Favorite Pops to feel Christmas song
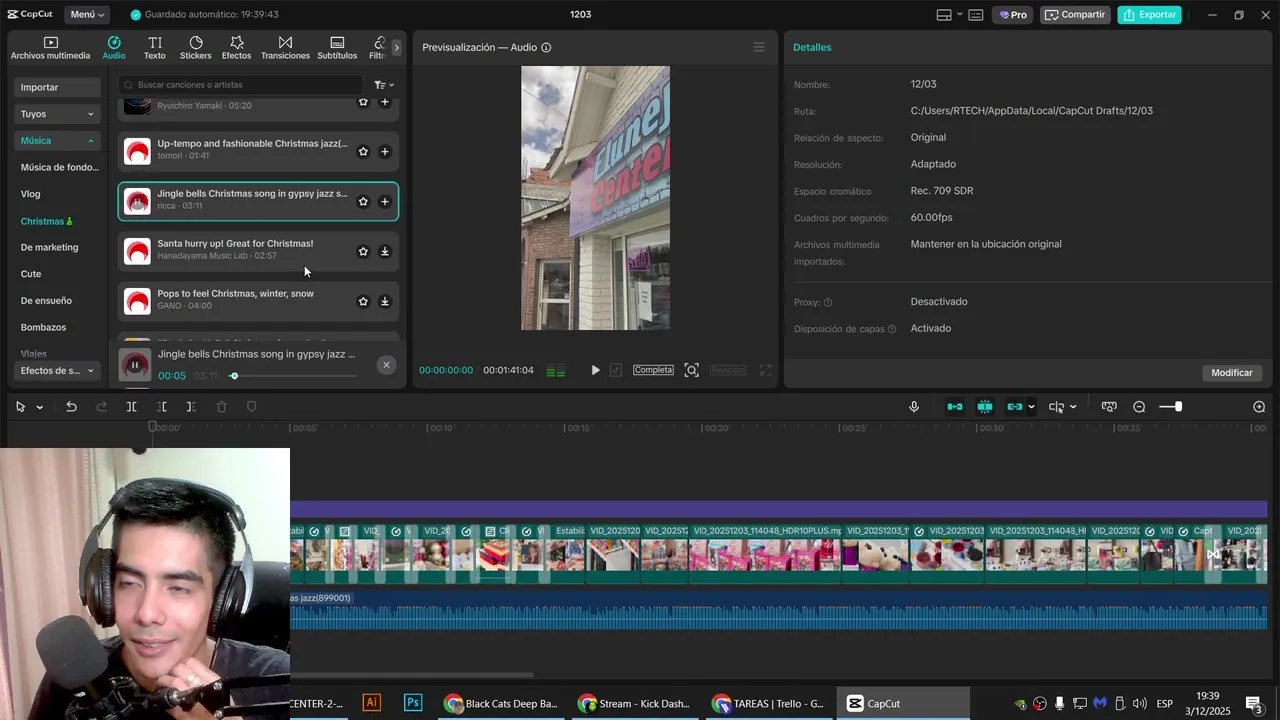 pos(363,302)
